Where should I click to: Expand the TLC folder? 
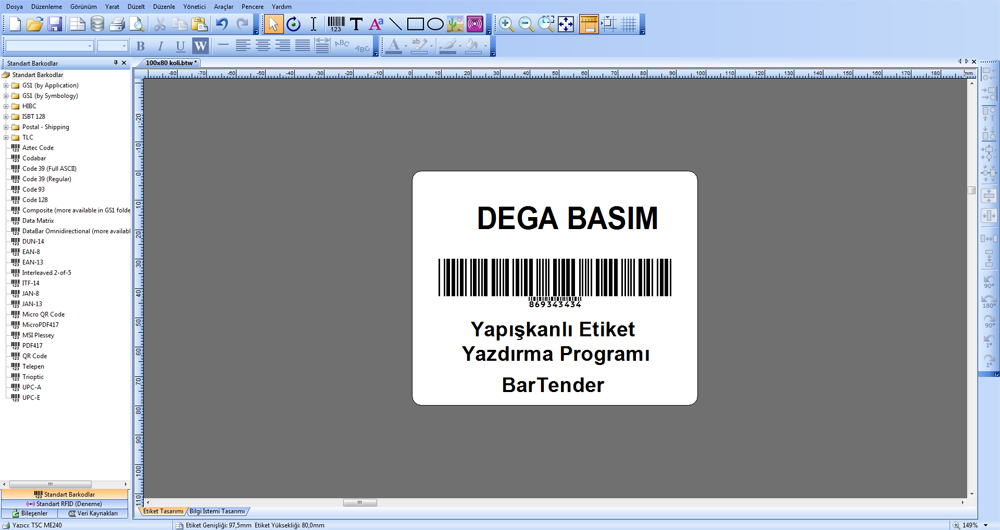click(6, 137)
